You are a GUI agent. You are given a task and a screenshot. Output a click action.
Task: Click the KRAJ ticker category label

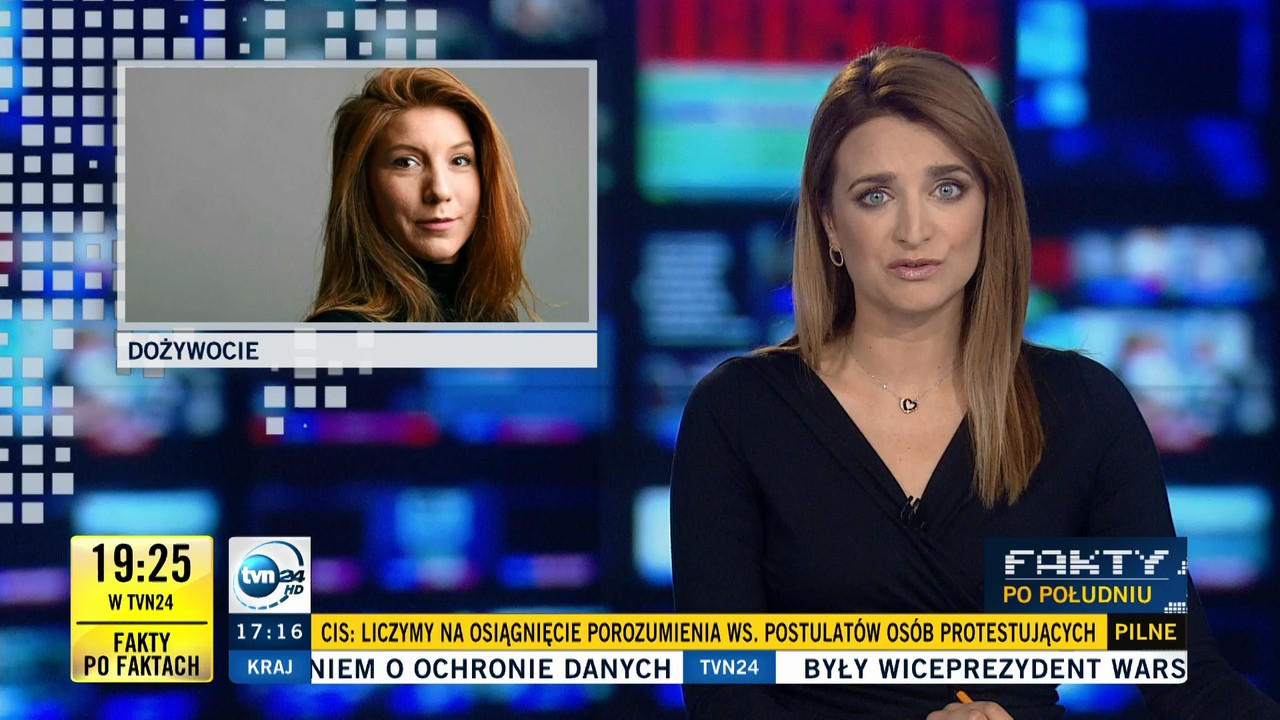pos(270,668)
